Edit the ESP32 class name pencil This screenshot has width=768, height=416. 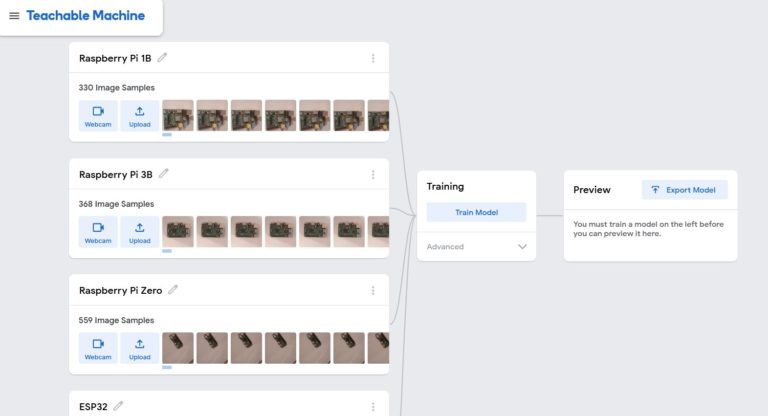pyautogui.click(x=118, y=406)
